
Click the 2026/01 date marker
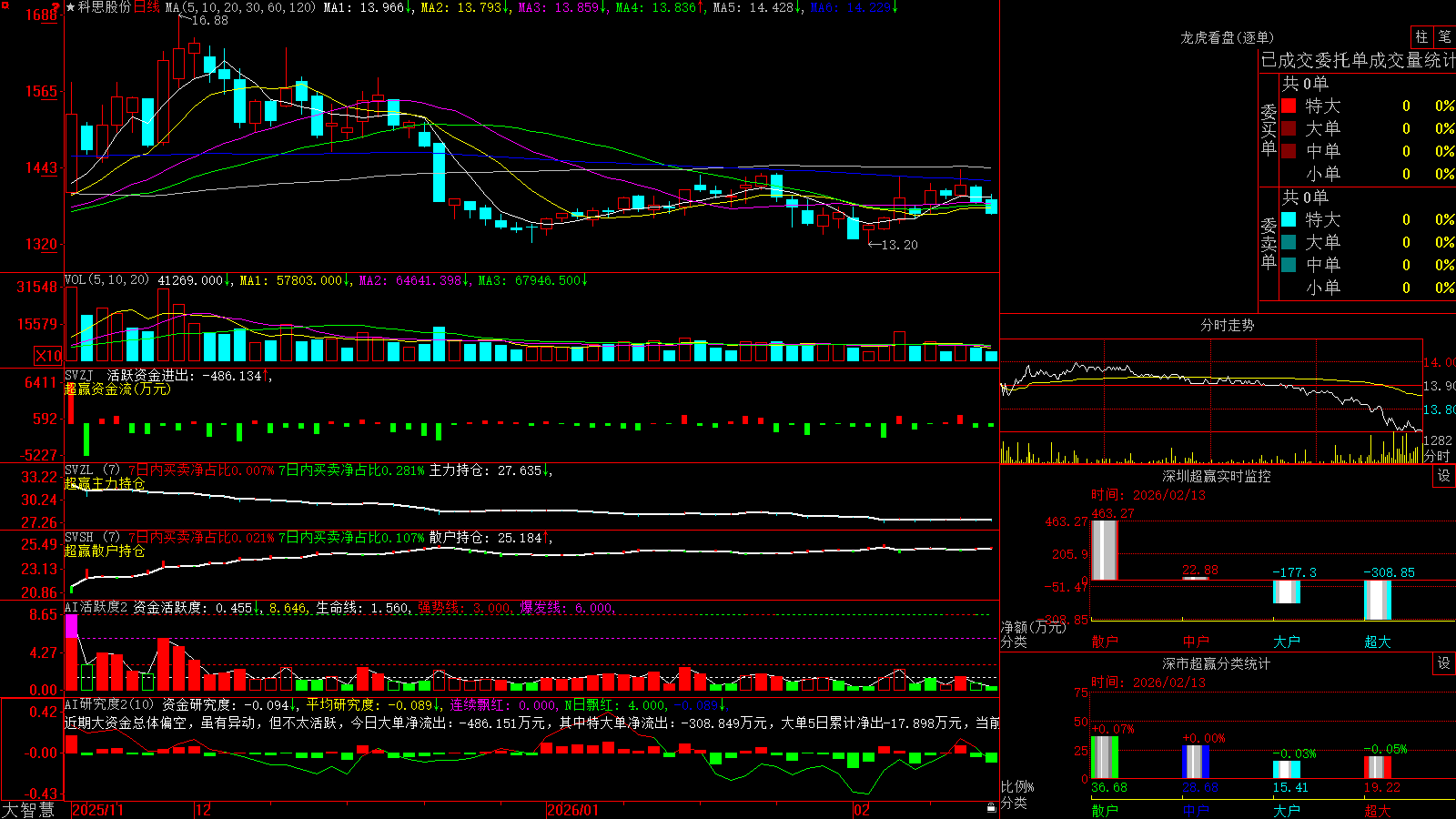click(573, 810)
